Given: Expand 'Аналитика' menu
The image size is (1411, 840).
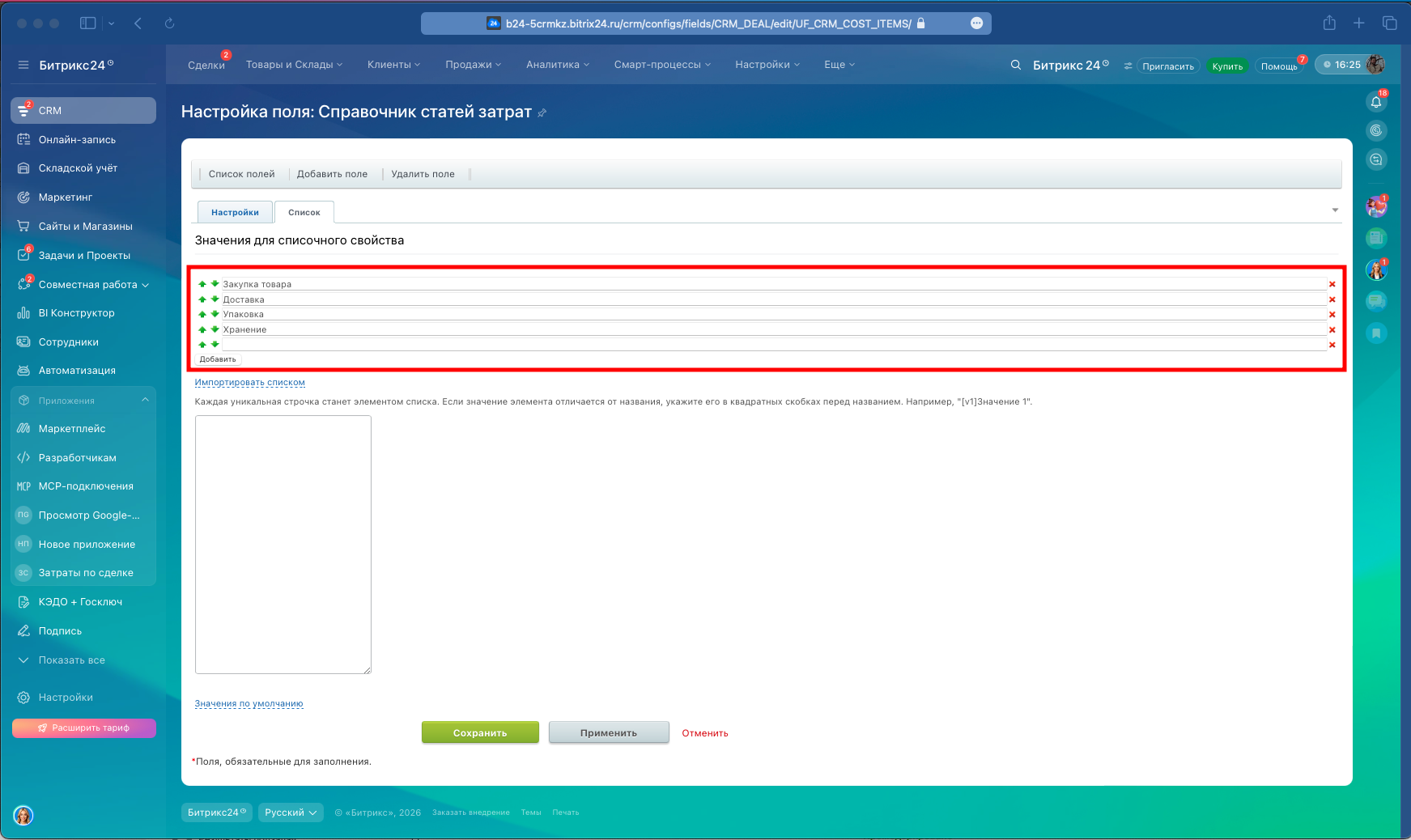Looking at the screenshot, I should pyautogui.click(x=557, y=65).
